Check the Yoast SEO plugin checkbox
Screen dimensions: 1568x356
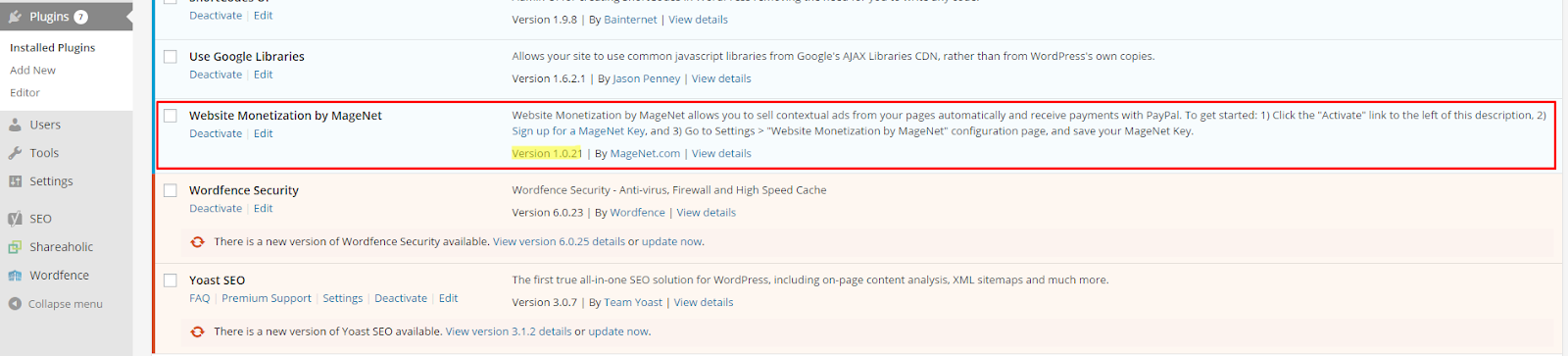pos(171,280)
